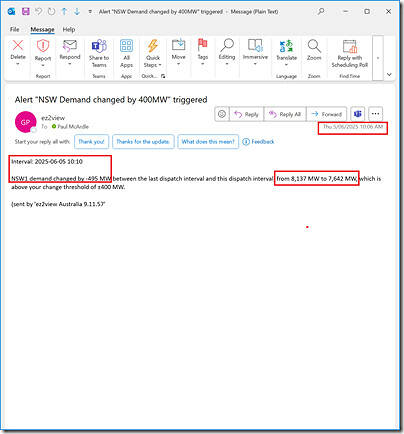Screen dimensions: 404x434
Task: Click the Reply All button
Action: tap(286, 114)
